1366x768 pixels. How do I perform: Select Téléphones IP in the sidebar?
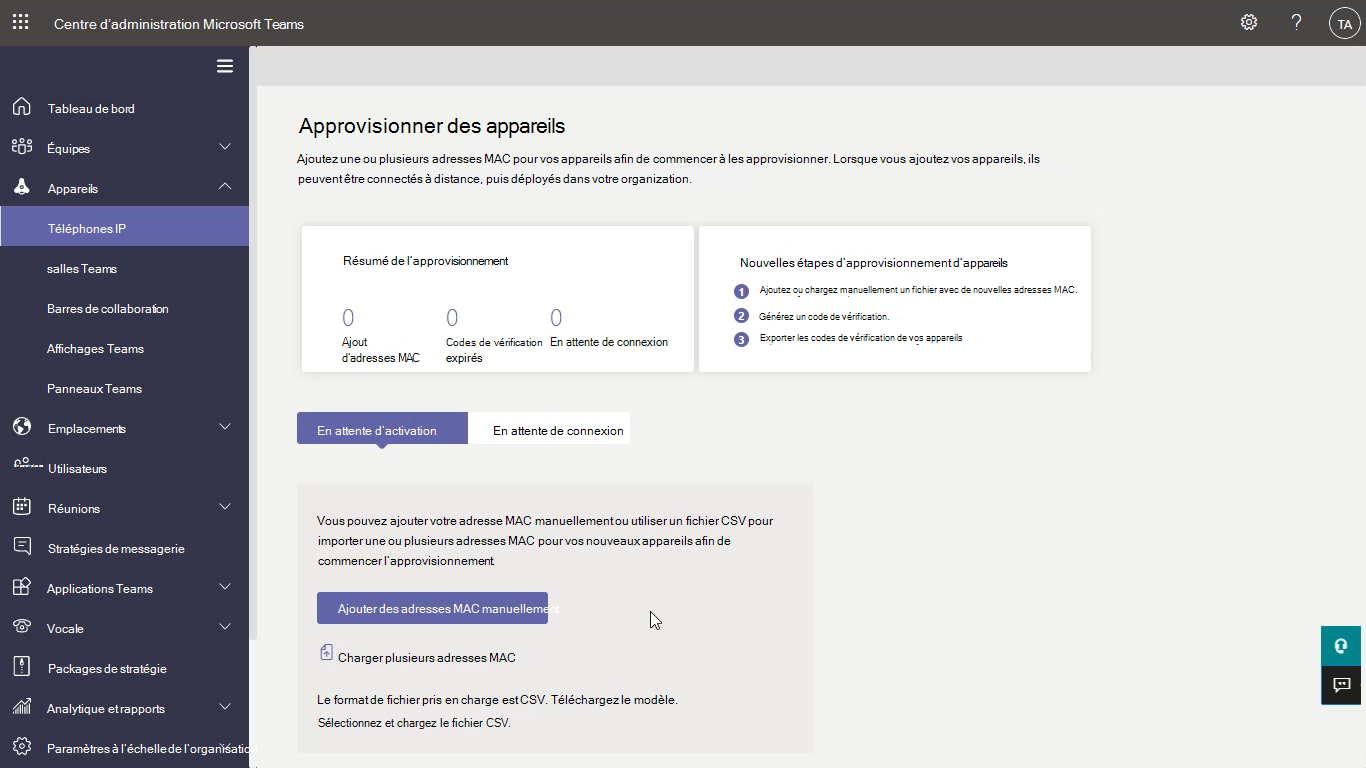pos(124,228)
